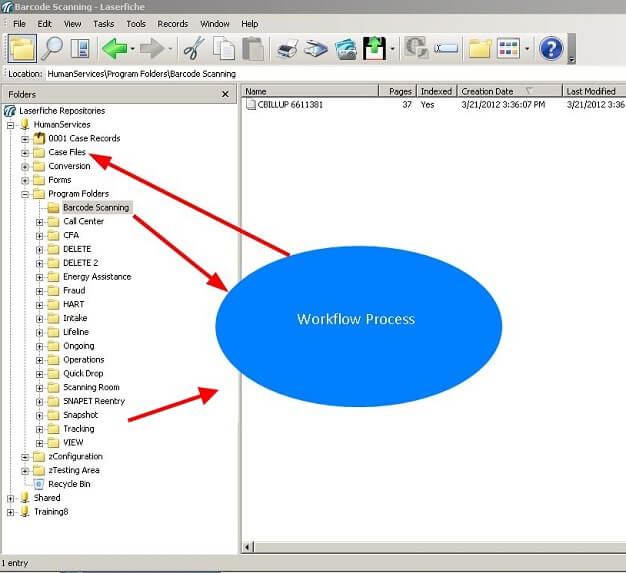Image resolution: width=626 pixels, height=573 pixels.
Task: Click the Print printer icon
Action: point(287,49)
